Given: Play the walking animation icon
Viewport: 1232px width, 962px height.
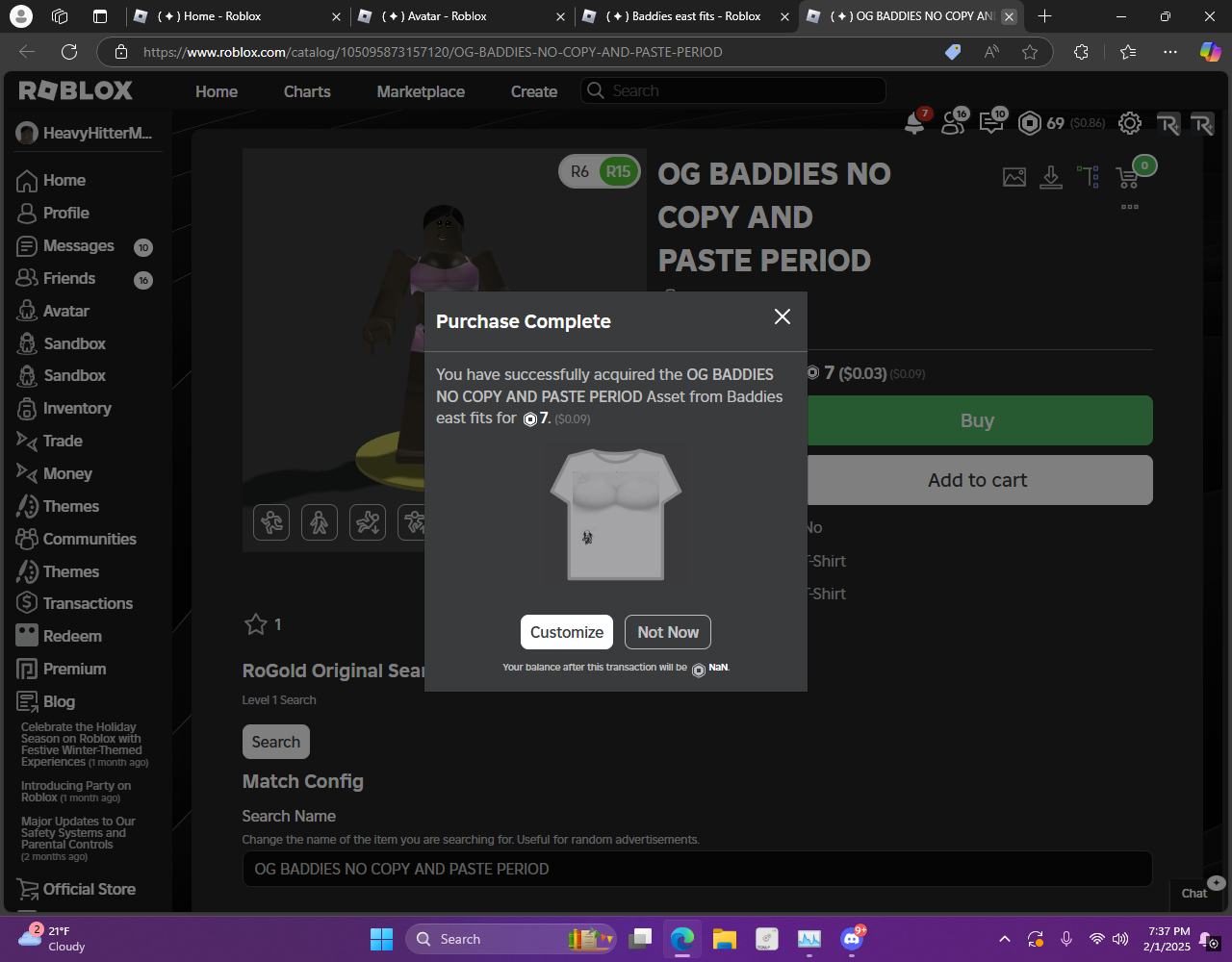Looking at the screenshot, I should [x=320, y=522].
